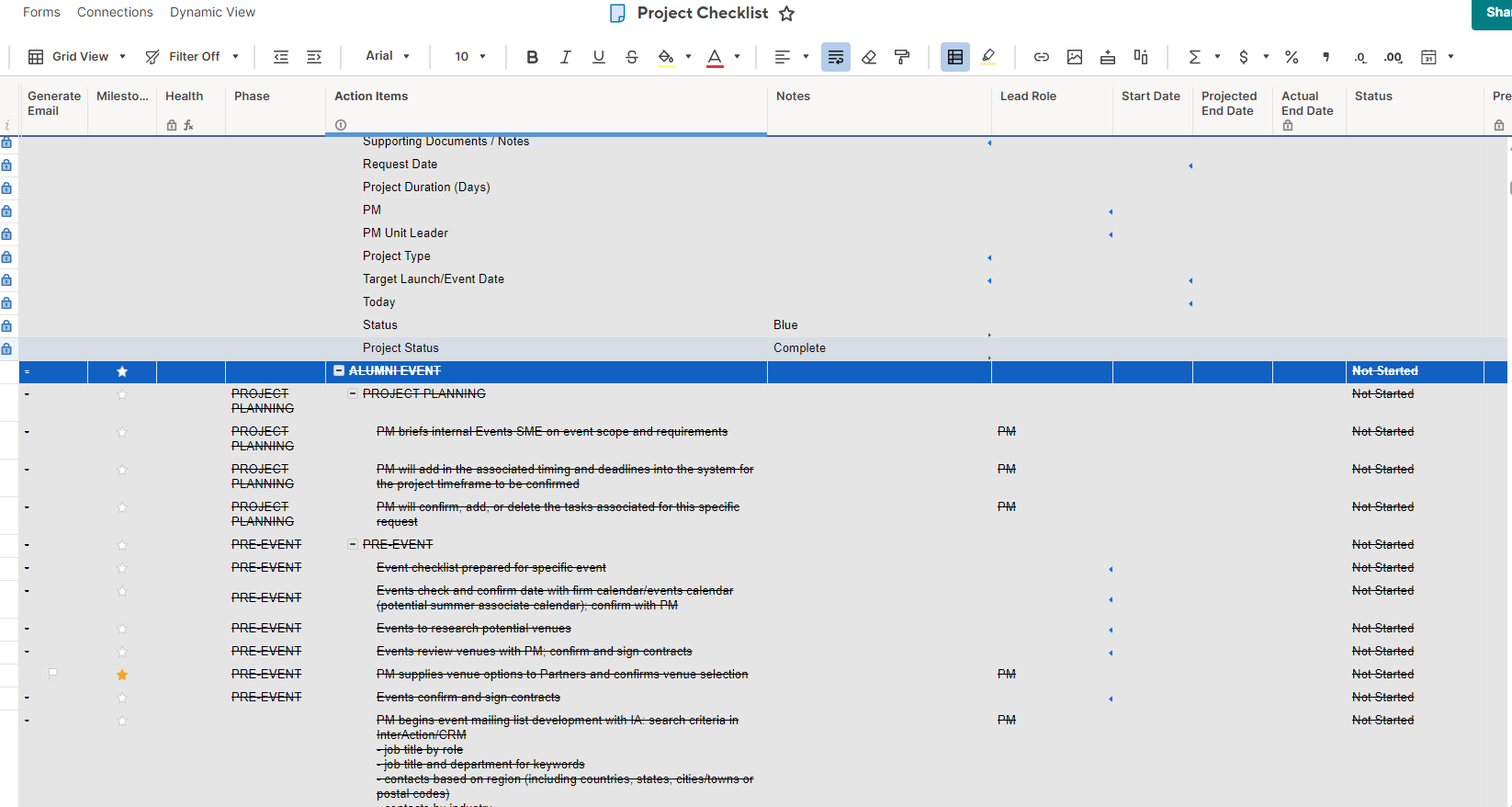
Task: Click the Action Items column header
Action: (x=546, y=106)
